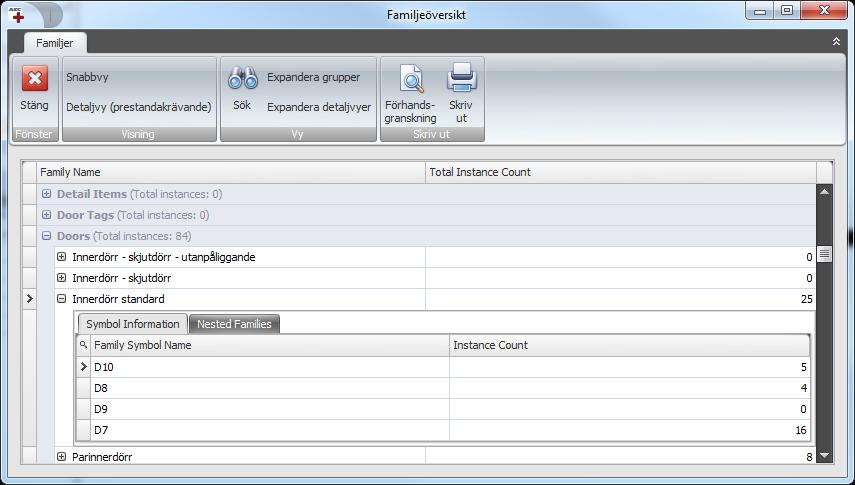The image size is (855, 485).
Task: Click instance count 5 for D10
Action: pyautogui.click(x=804, y=367)
